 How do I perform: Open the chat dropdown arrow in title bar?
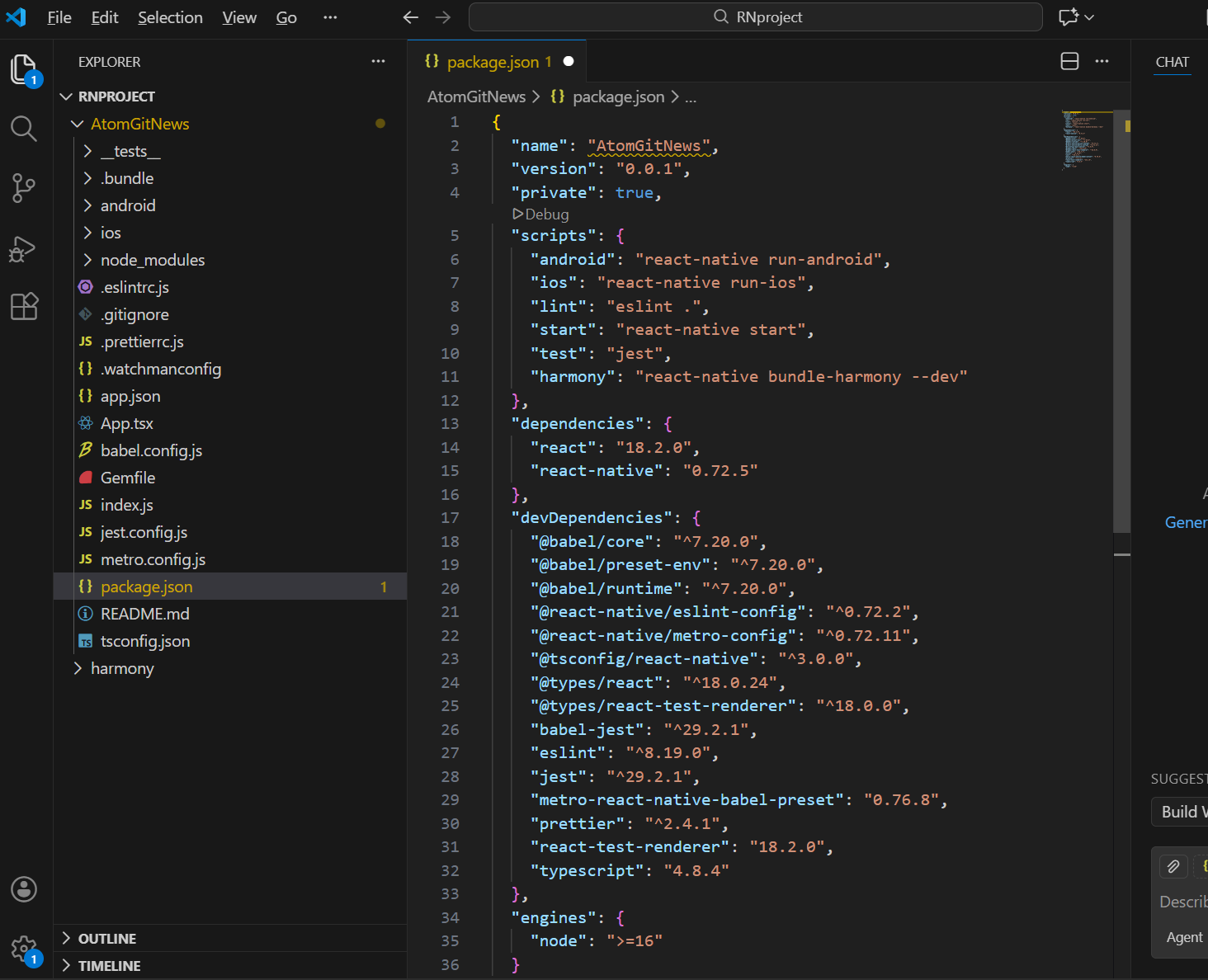(1089, 17)
